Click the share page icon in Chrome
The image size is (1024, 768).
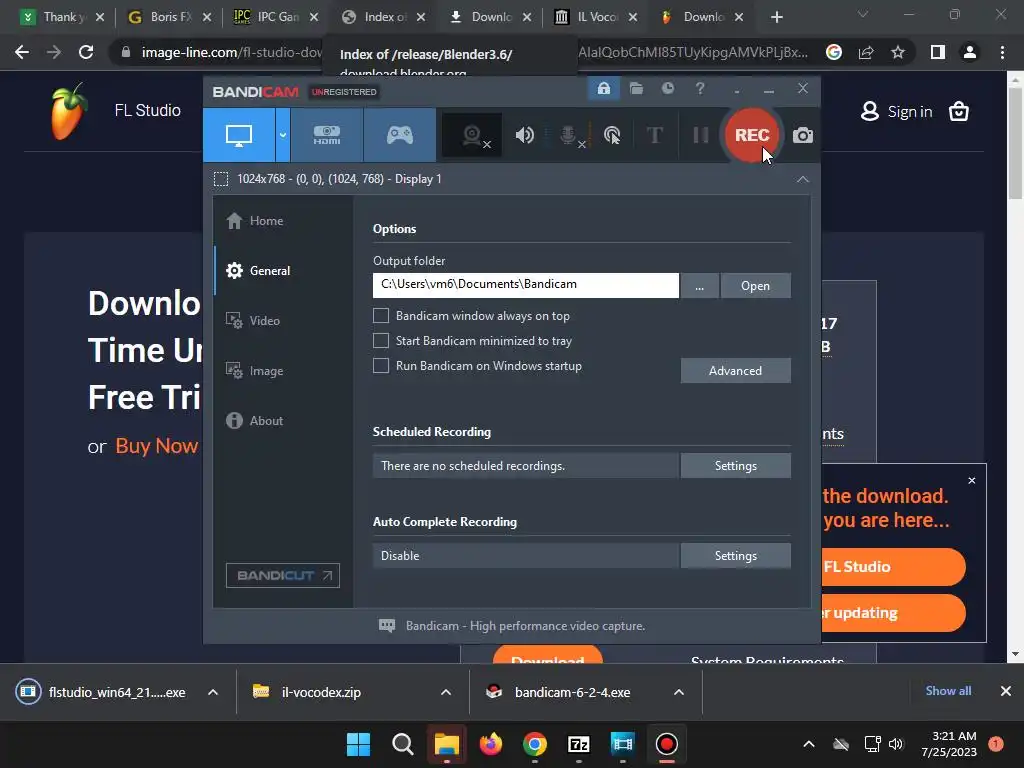[x=866, y=52]
